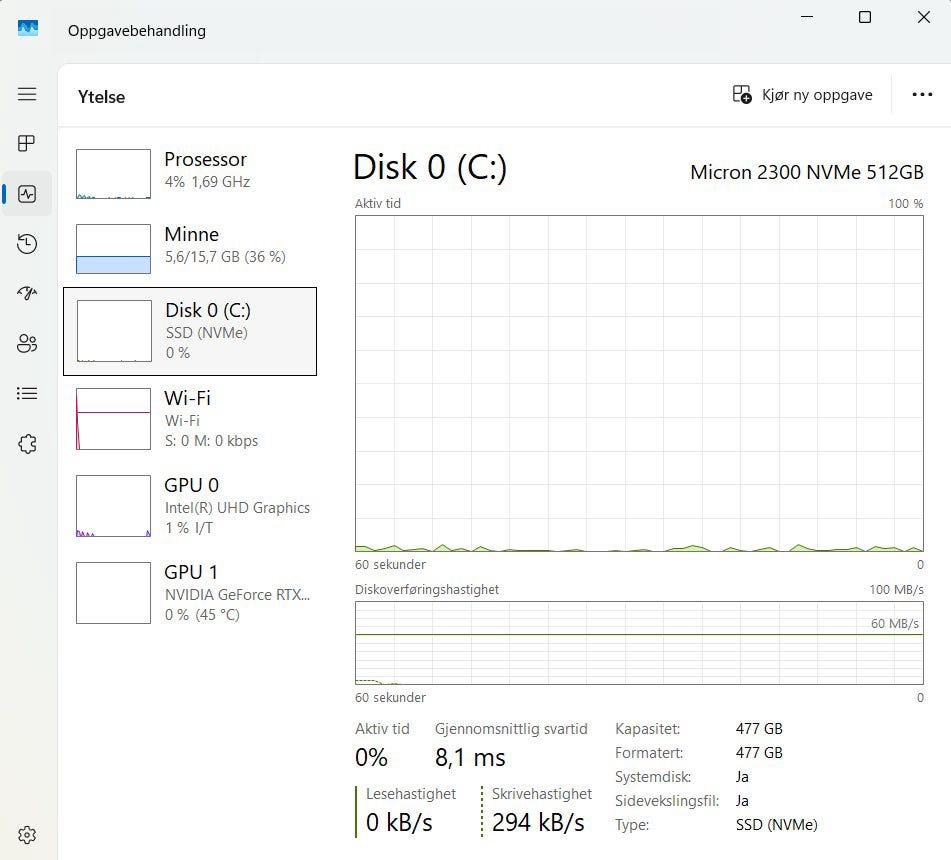The width and height of the screenshot is (951, 860).
Task: Click the run new task icon
Action: [742, 95]
